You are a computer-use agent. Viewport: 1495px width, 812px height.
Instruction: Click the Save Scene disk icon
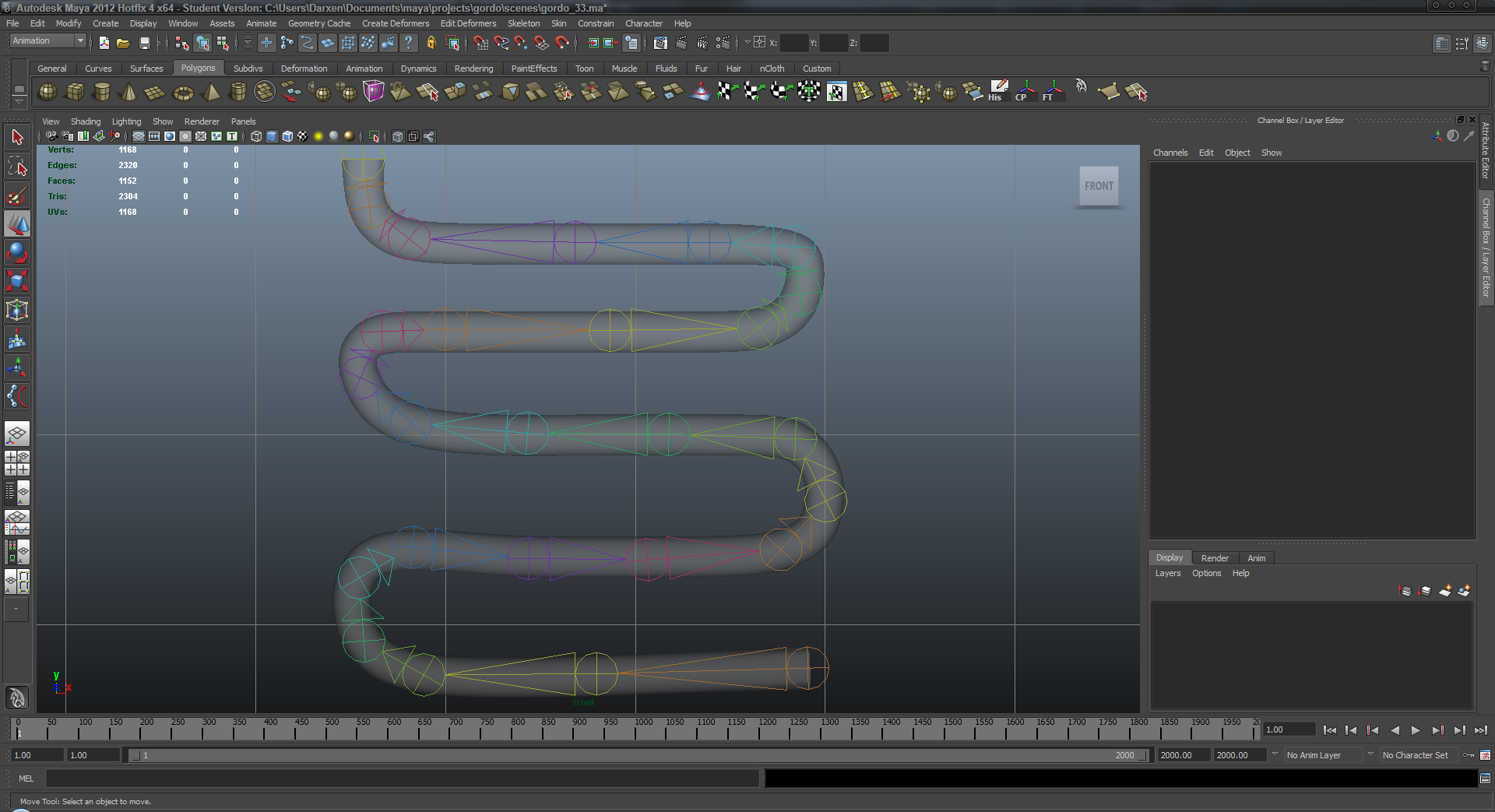[x=144, y=43]
